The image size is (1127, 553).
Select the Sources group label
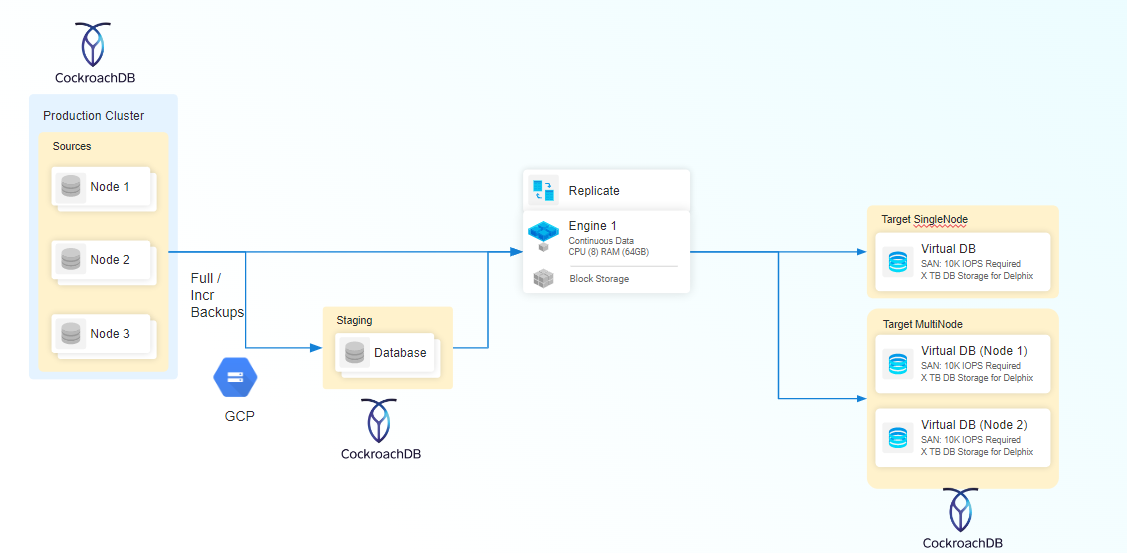click(72, 146)
